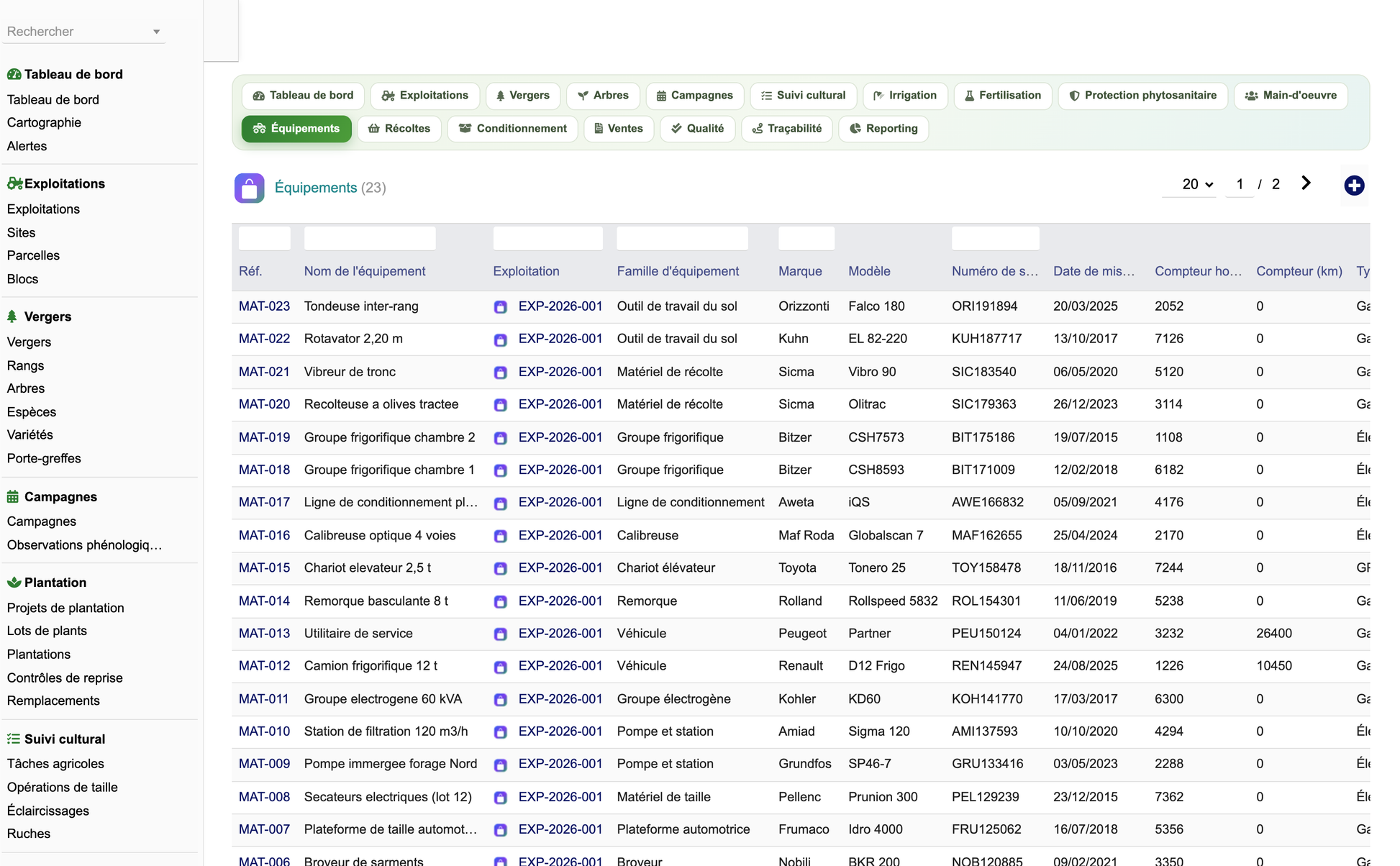The height and width of the screenshot is (866, 1400).
Task: Open equipment record MAT-023
Action: 264,306
